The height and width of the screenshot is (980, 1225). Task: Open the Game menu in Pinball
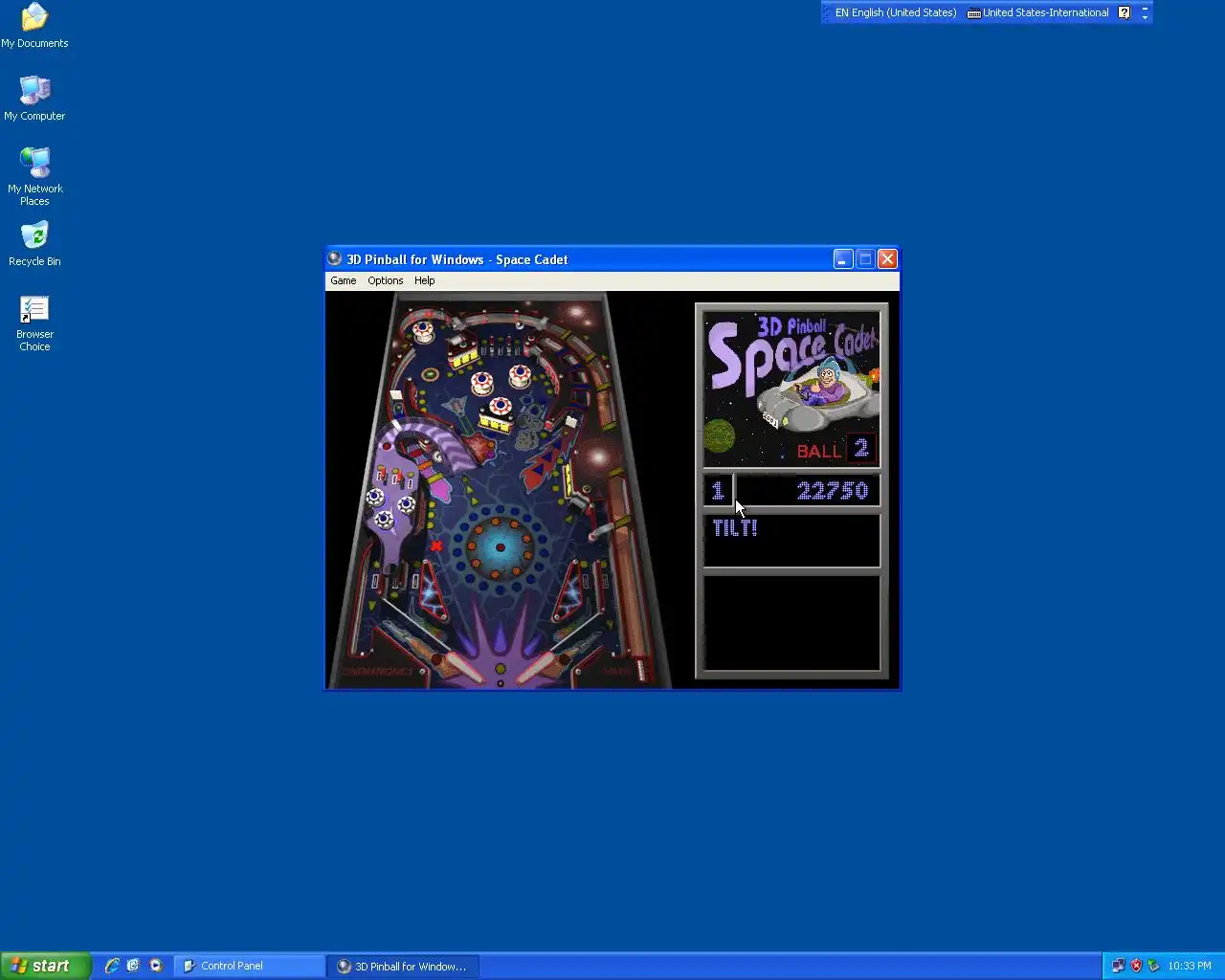343,280
